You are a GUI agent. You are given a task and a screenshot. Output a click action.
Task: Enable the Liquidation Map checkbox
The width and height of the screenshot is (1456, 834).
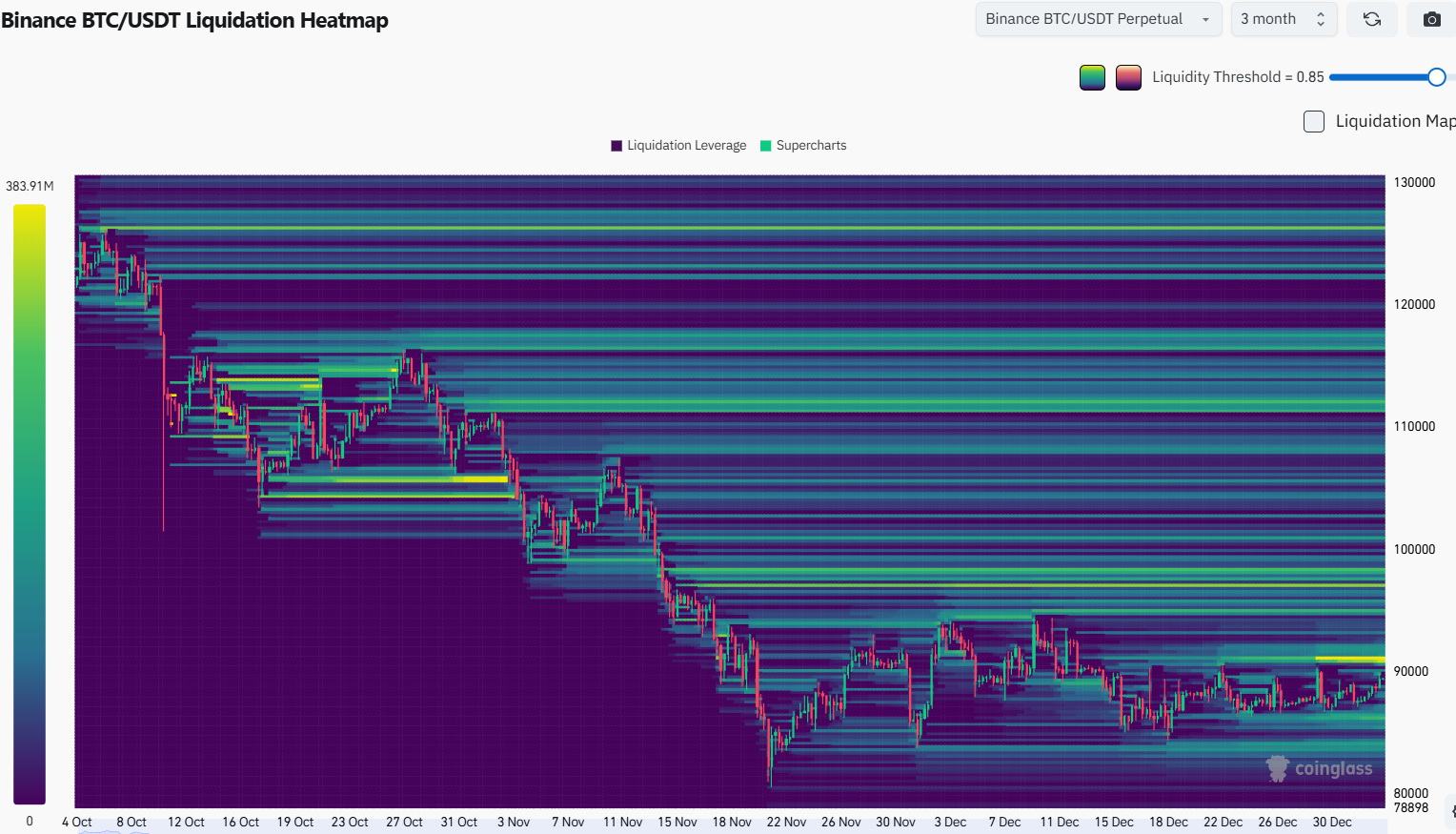click(x=1314, y=121)
